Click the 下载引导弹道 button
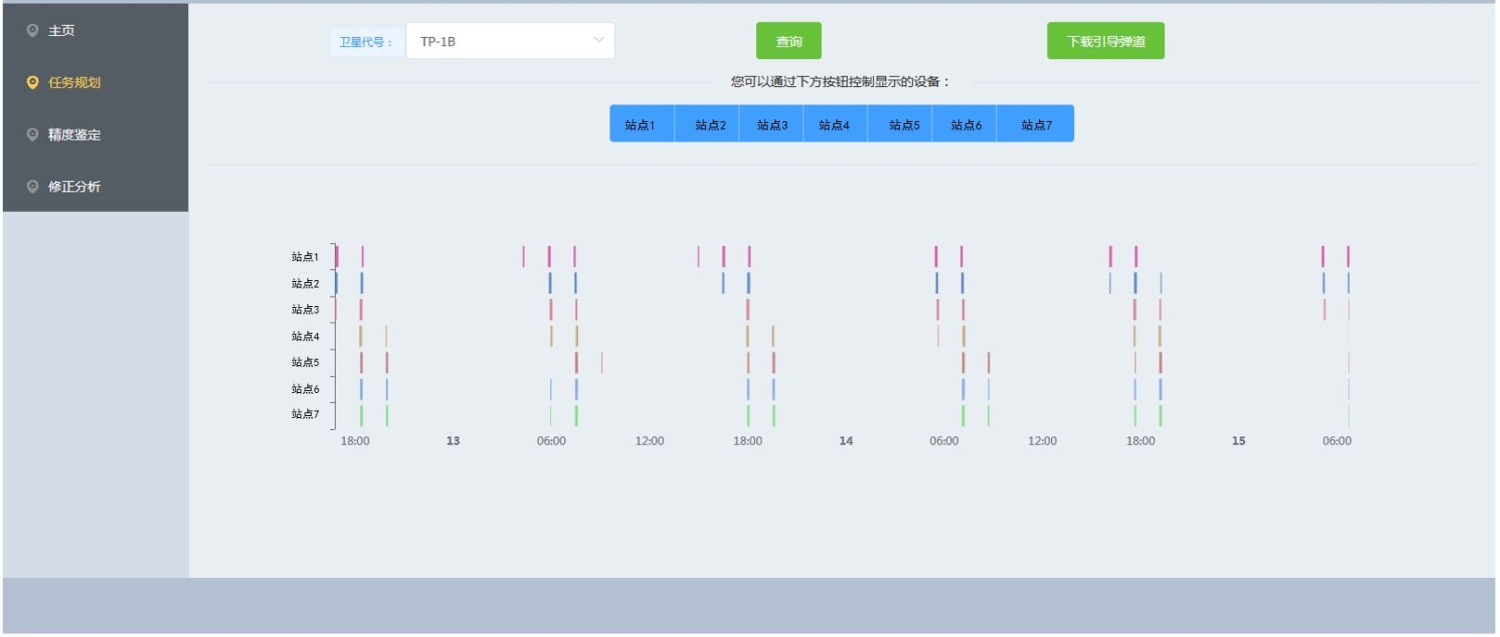 [1105, 42]
